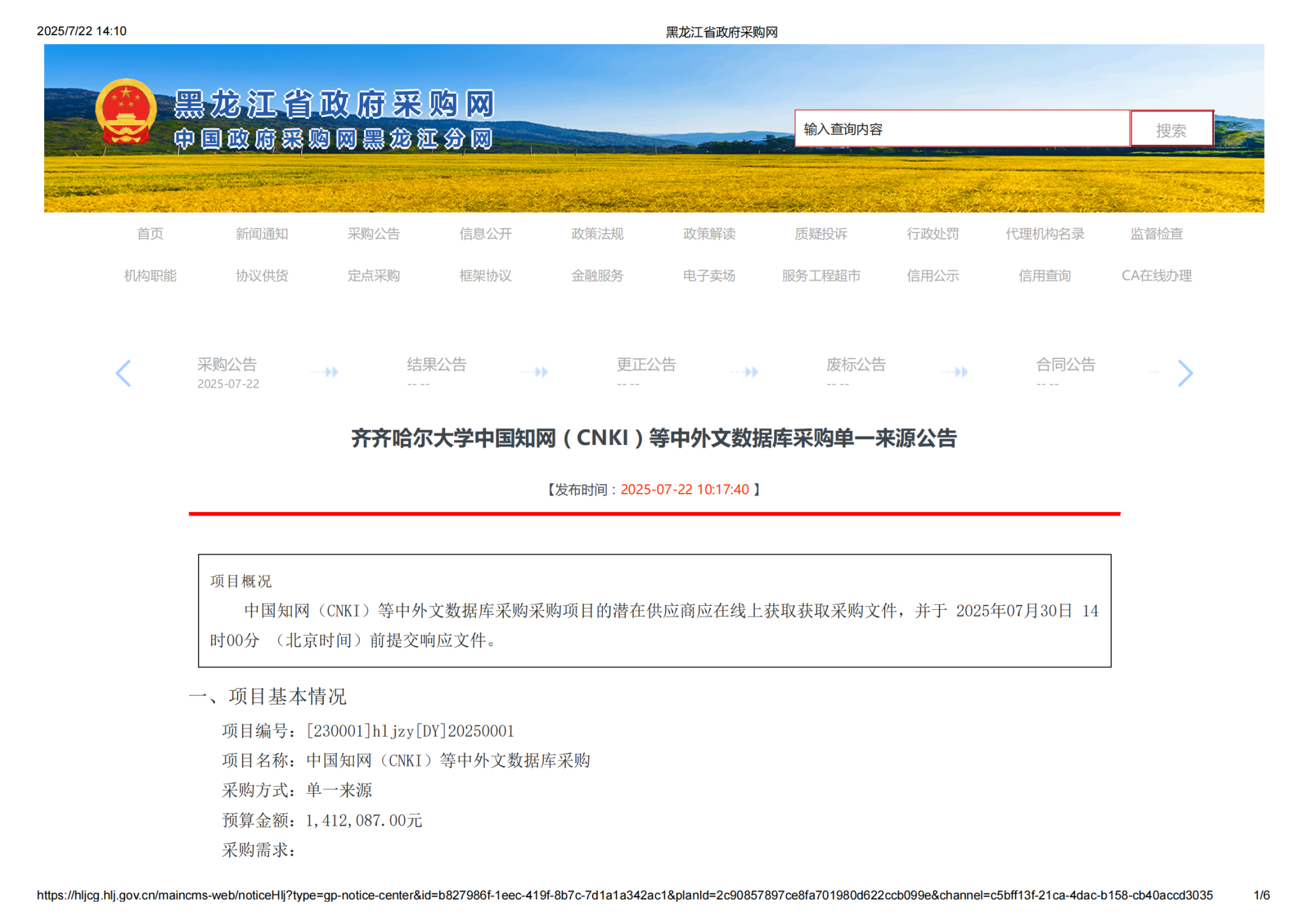The height and width of the screenshot is (924, 1308).
Task: Open the CA在线办理 navigation link
Action: (x=1156, y=276)
